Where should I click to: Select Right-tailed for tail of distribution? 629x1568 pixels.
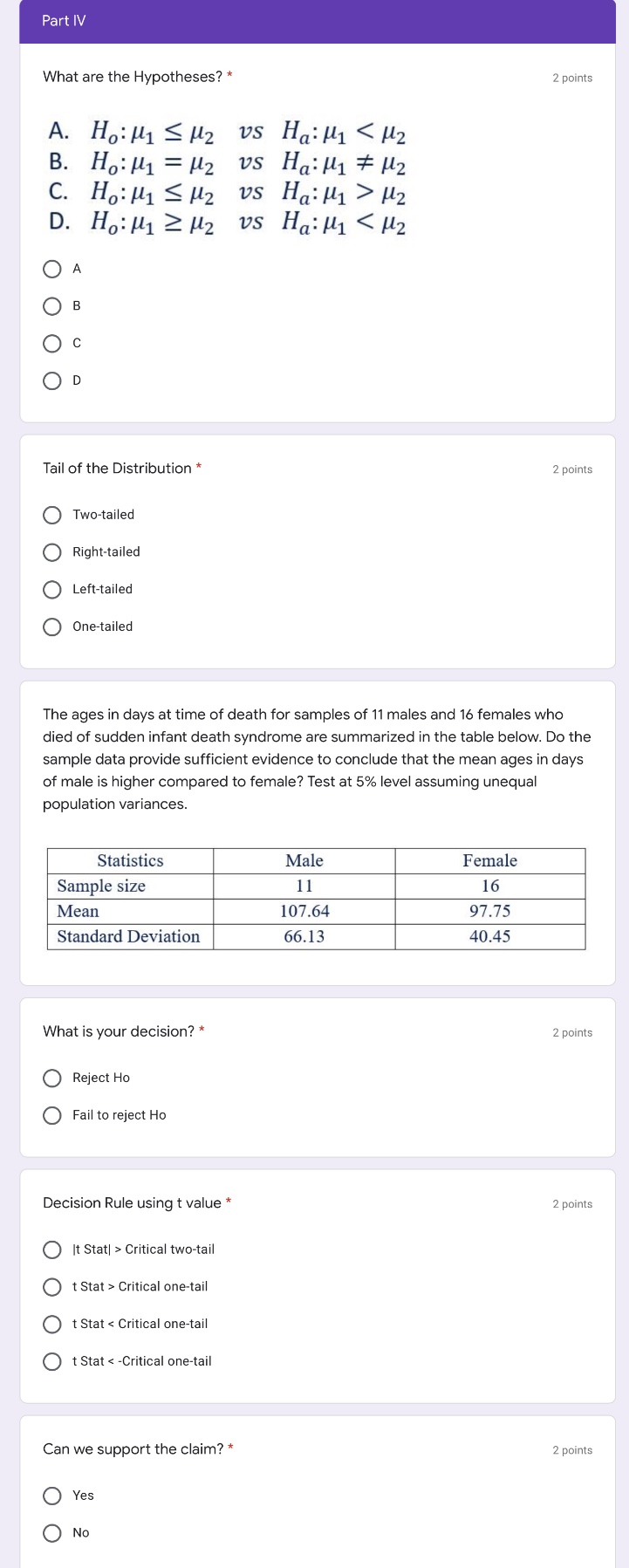click(x=52, y=551)
